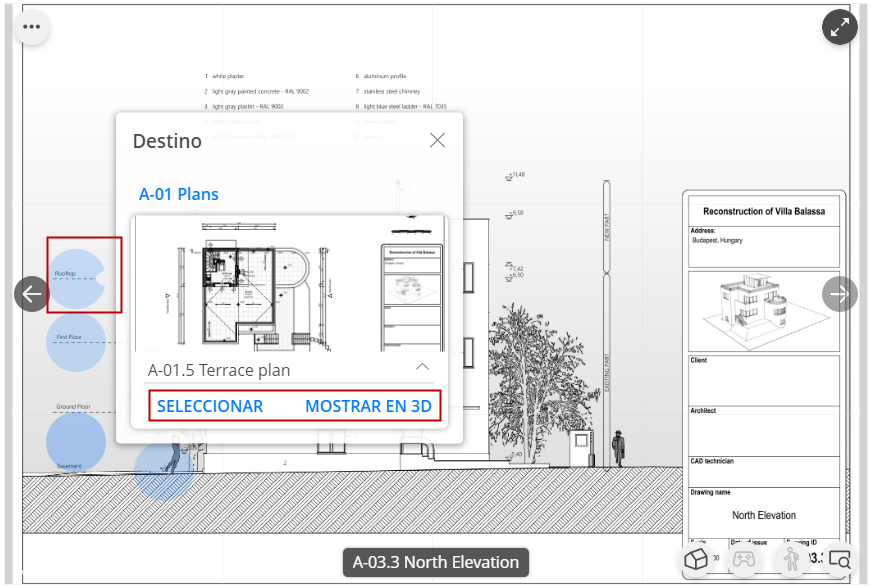Viewport: 871px width, 588px height.
Task: Open the A-01 Plans link
Action: (178, 194)
